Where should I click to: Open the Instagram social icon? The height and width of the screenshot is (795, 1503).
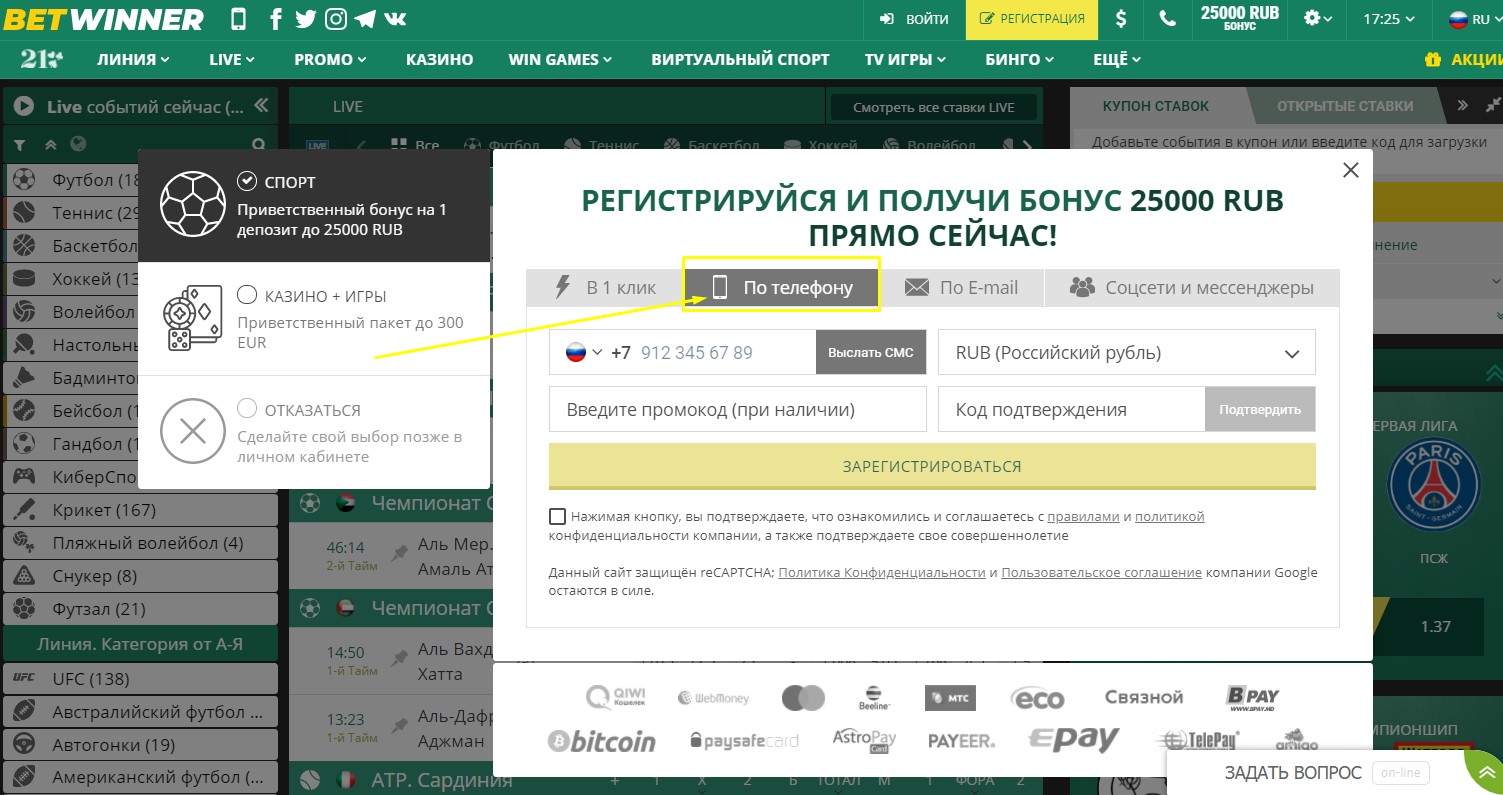click(337, 19)
